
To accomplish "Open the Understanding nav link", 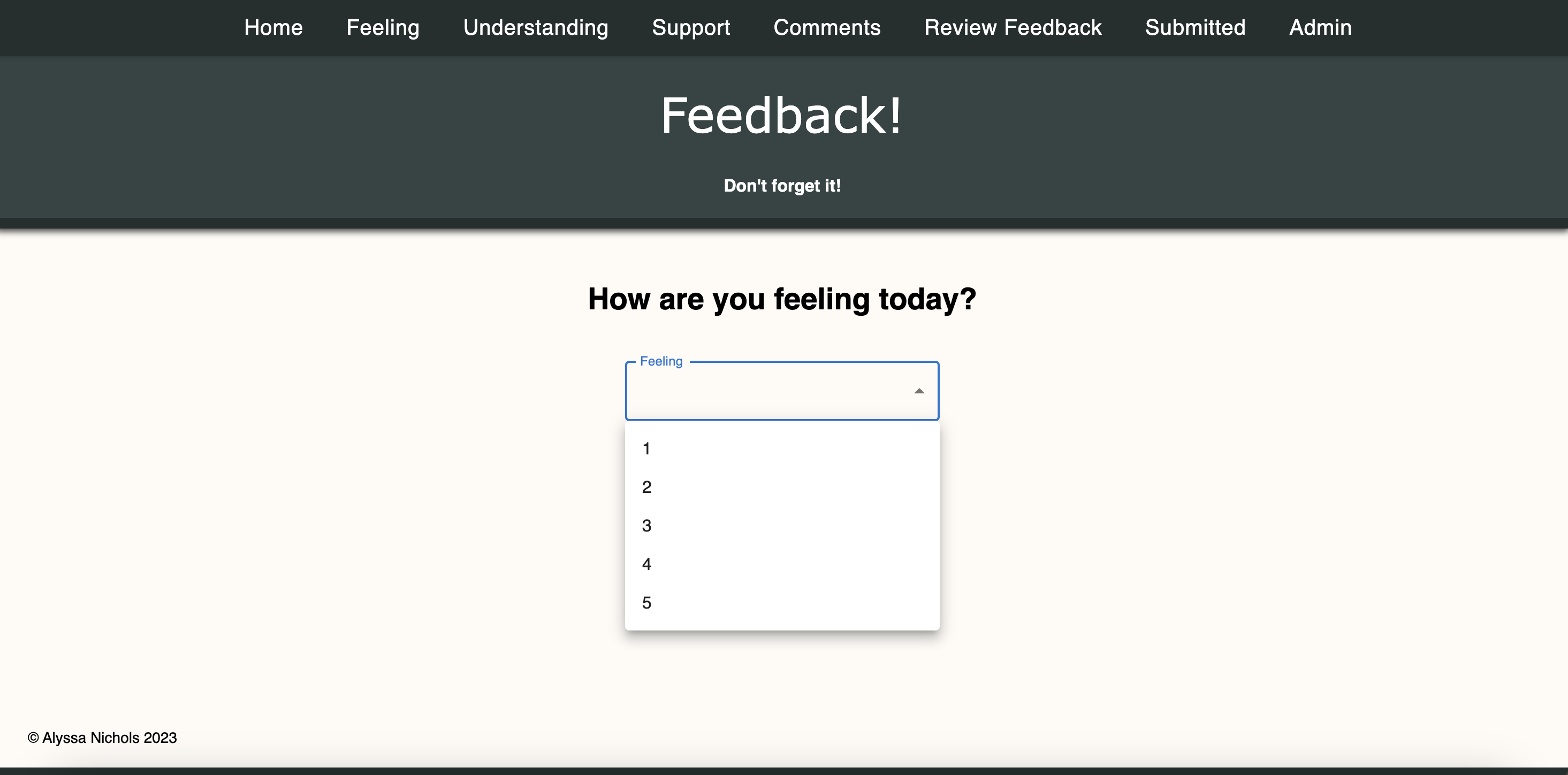I will pyautogui.click(x=536, y=27).
